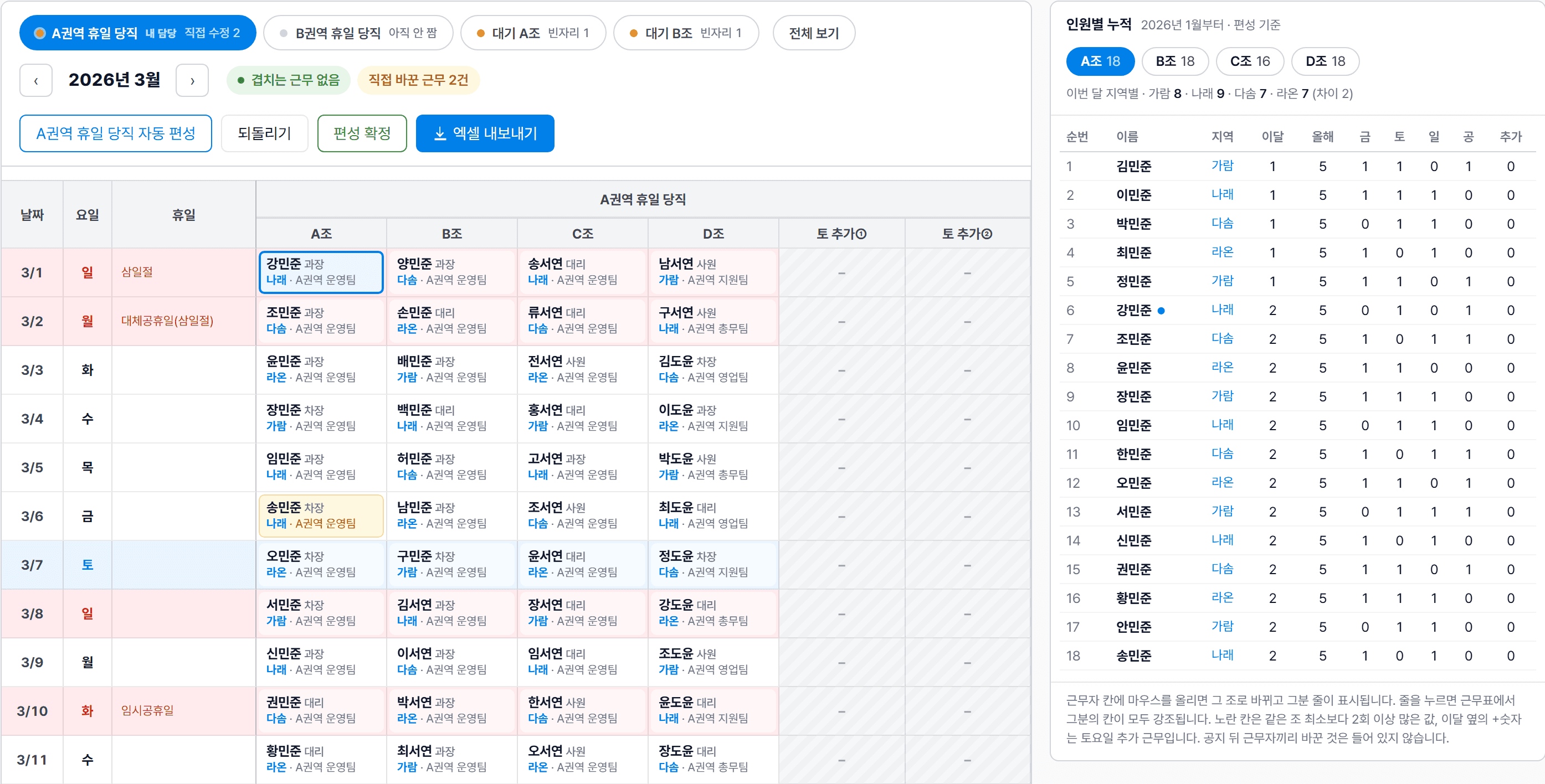Click 장도윤 대리 cell on 3/11
This screenshot has height=784, width=1545.
pos(713,759)
